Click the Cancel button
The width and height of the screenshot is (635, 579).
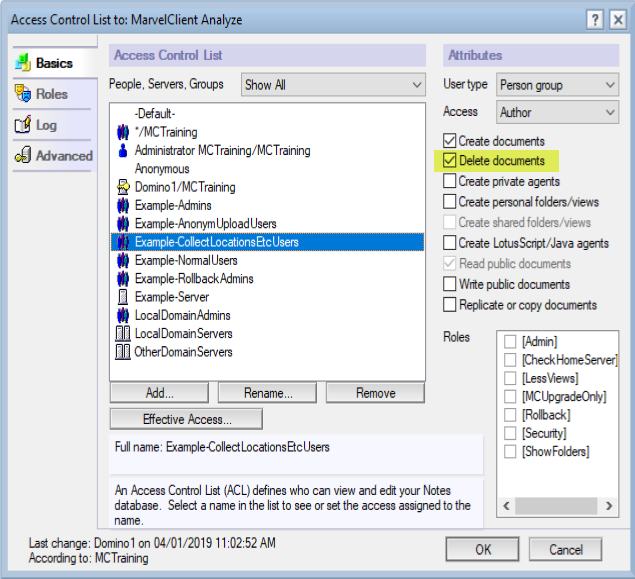[565, 549]
